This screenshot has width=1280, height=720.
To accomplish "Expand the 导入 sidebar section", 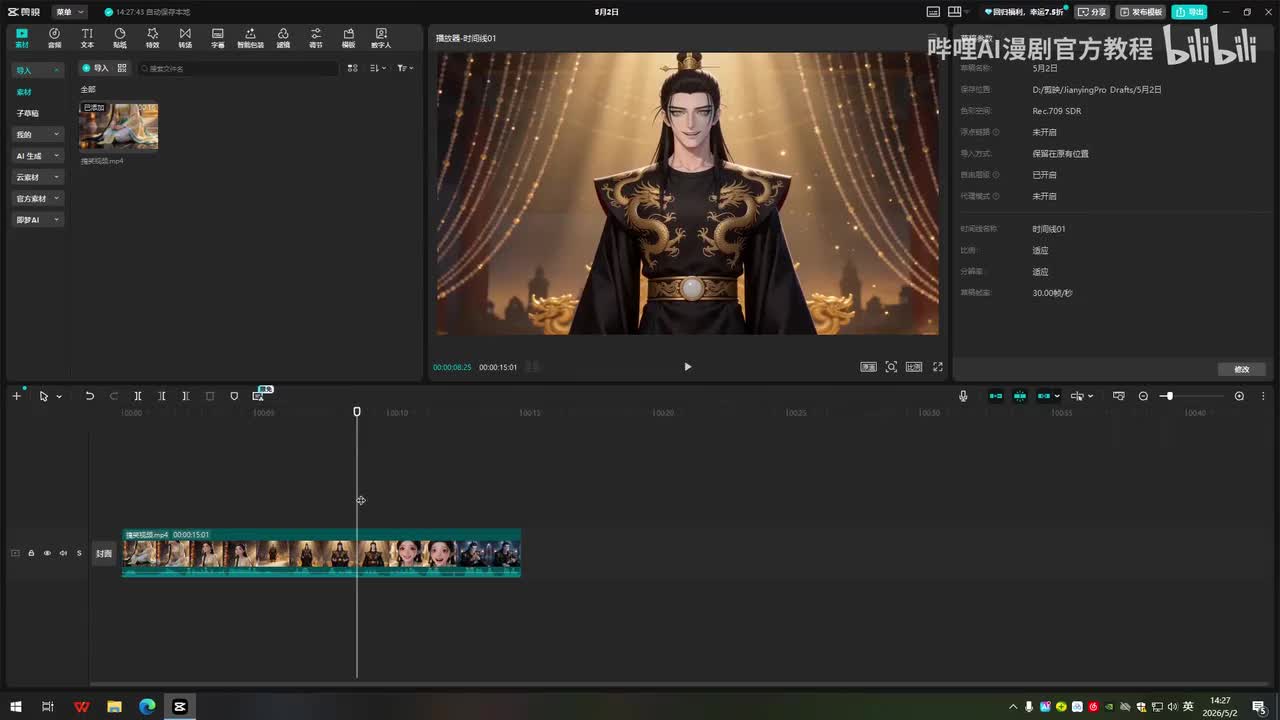I will (38, 70).
